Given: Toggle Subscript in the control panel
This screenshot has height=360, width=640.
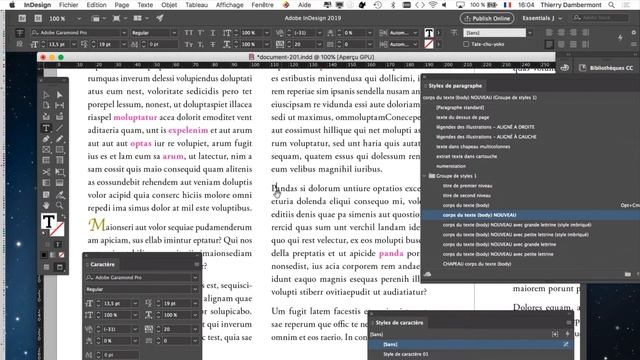Looking at the screenshot, I should (201, 44).
